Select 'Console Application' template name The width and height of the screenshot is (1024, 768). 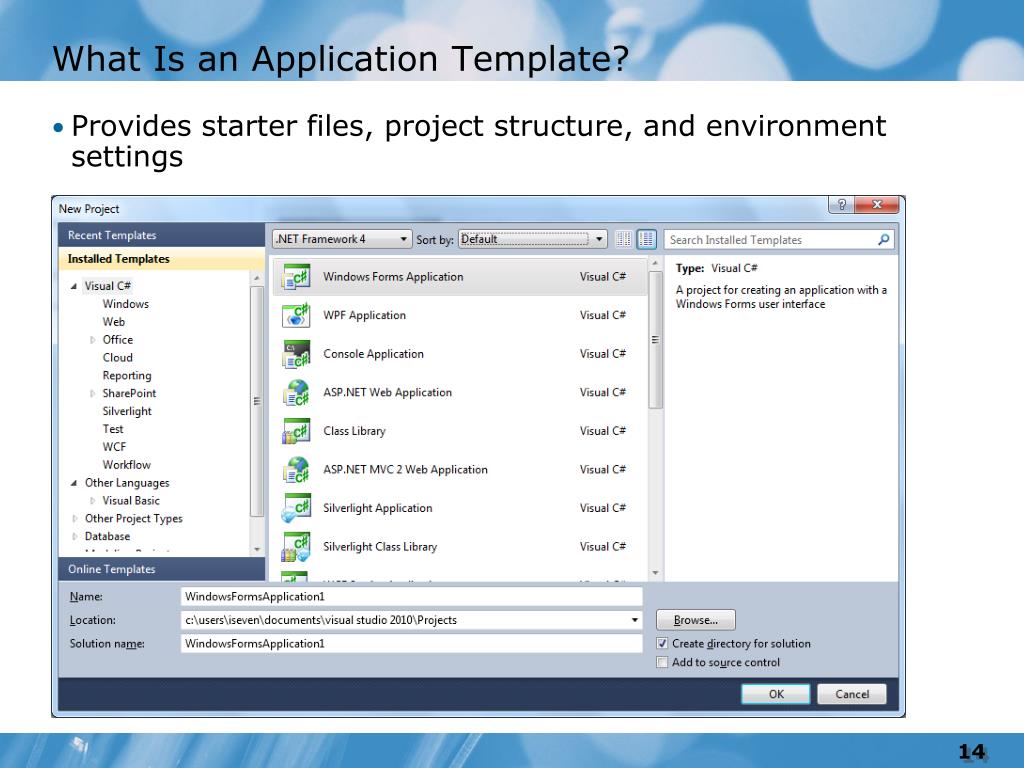[x=374, y=354]
